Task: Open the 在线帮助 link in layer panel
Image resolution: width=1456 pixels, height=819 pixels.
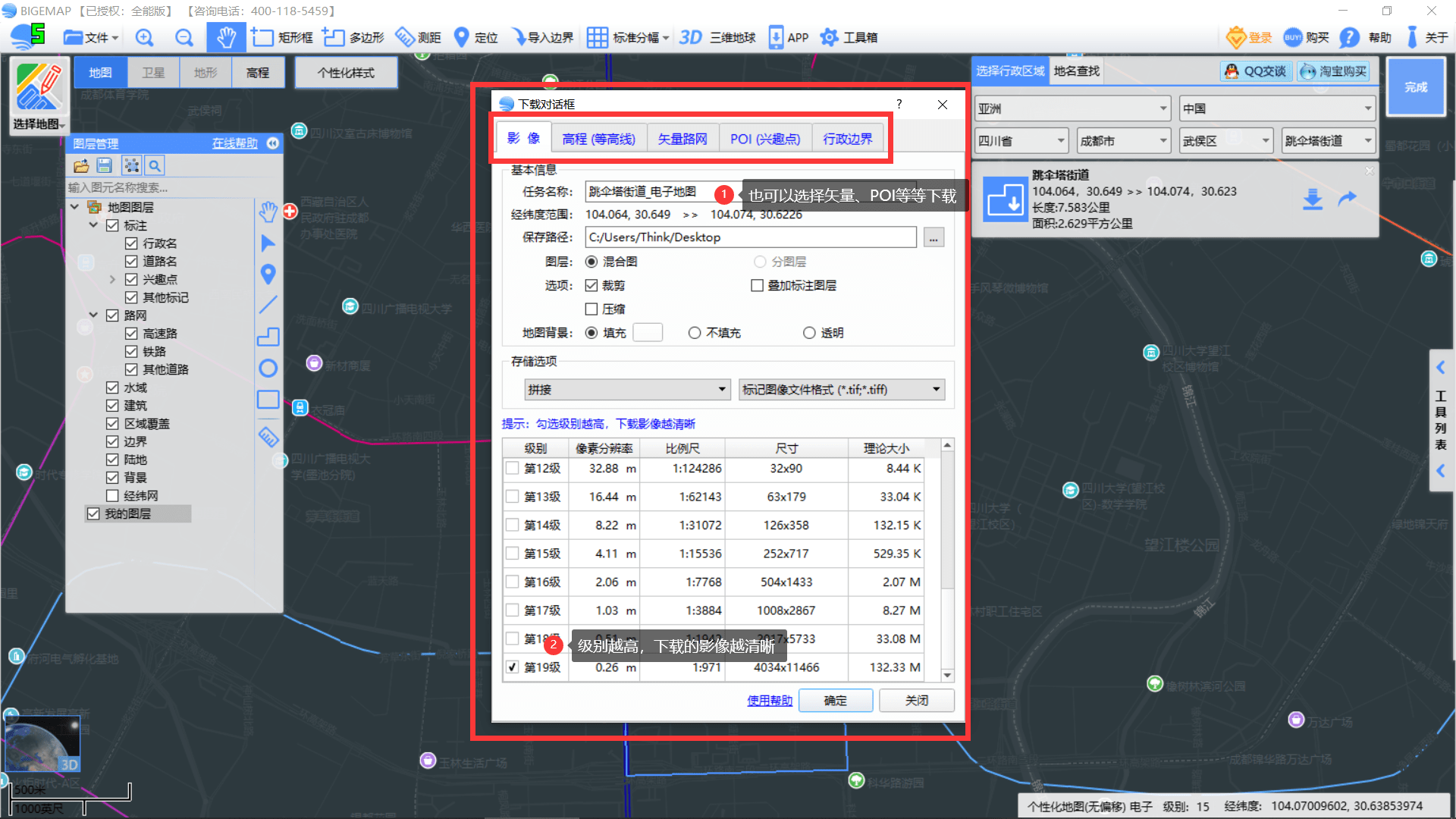Action: click(234, 143)
